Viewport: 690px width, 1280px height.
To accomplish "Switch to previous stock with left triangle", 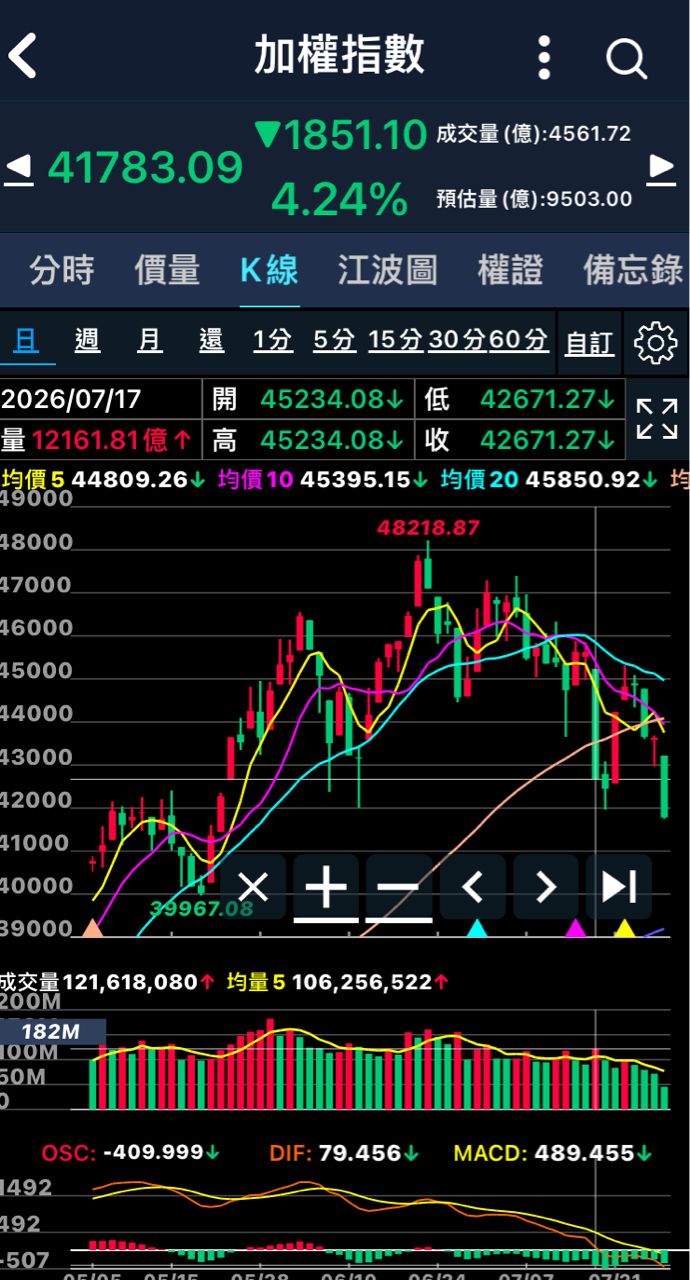I will pyautogui.click(x=18, y=169).
